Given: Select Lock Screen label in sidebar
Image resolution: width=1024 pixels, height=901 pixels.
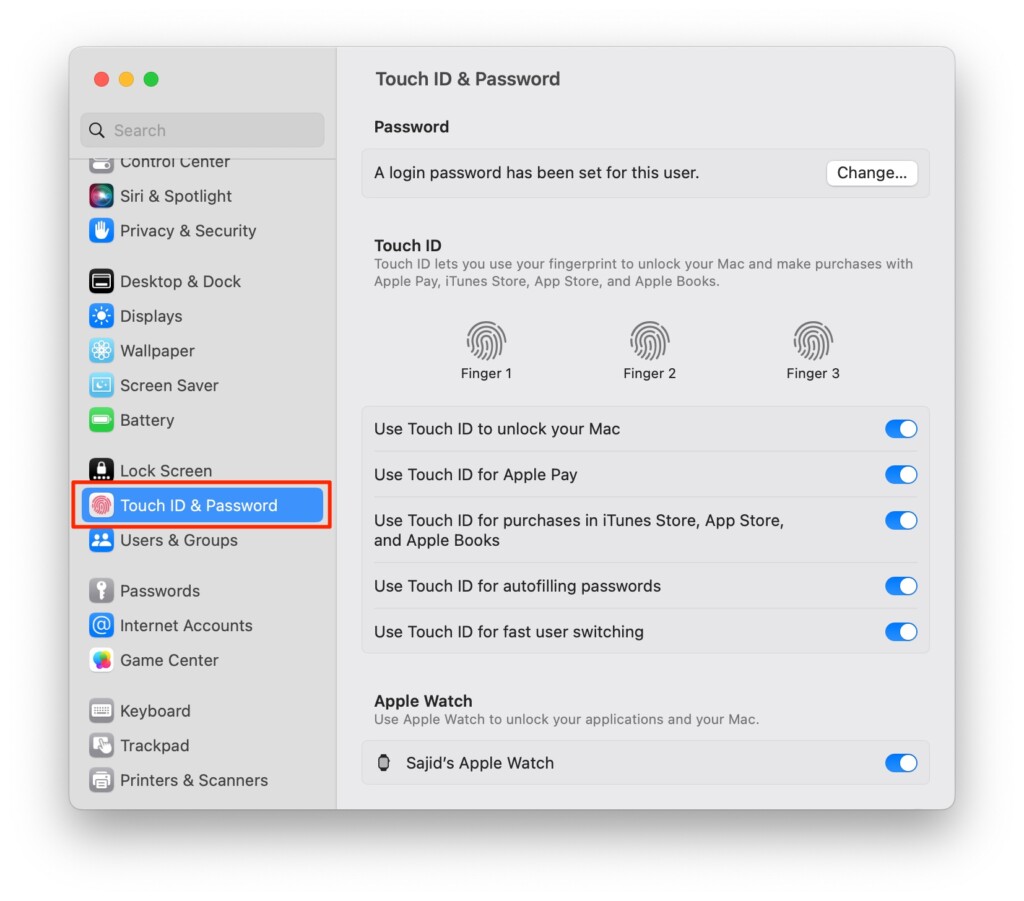Looking at the screenshot, I should click(166, 471).
